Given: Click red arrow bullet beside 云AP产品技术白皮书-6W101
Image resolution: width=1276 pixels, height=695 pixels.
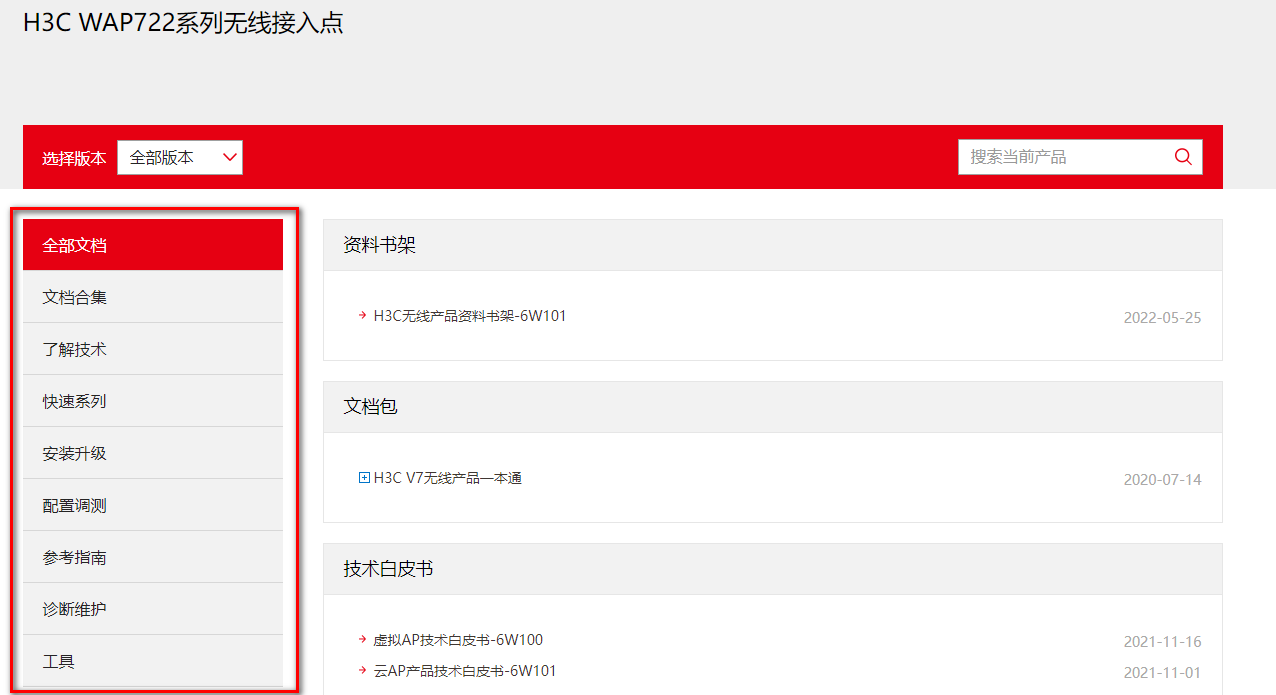Looking at the screenshot, I should click(x=362, y=671).
